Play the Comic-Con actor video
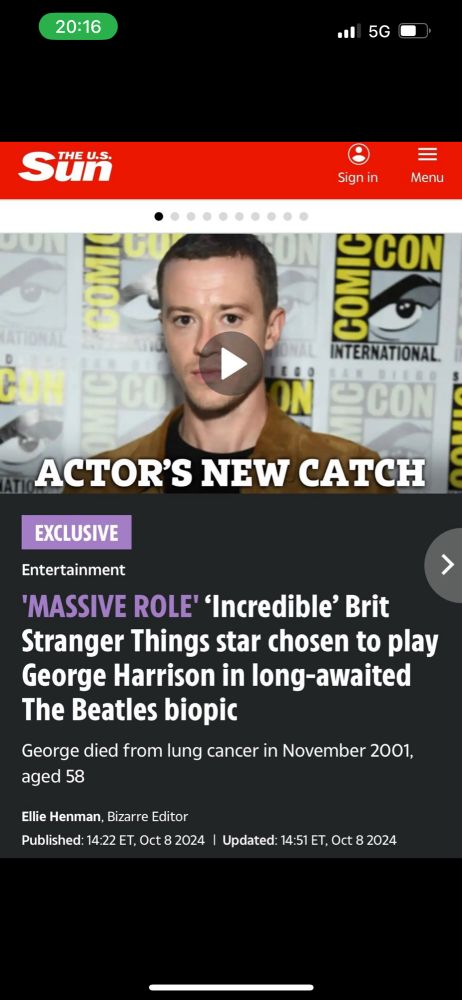 point(231,364)
